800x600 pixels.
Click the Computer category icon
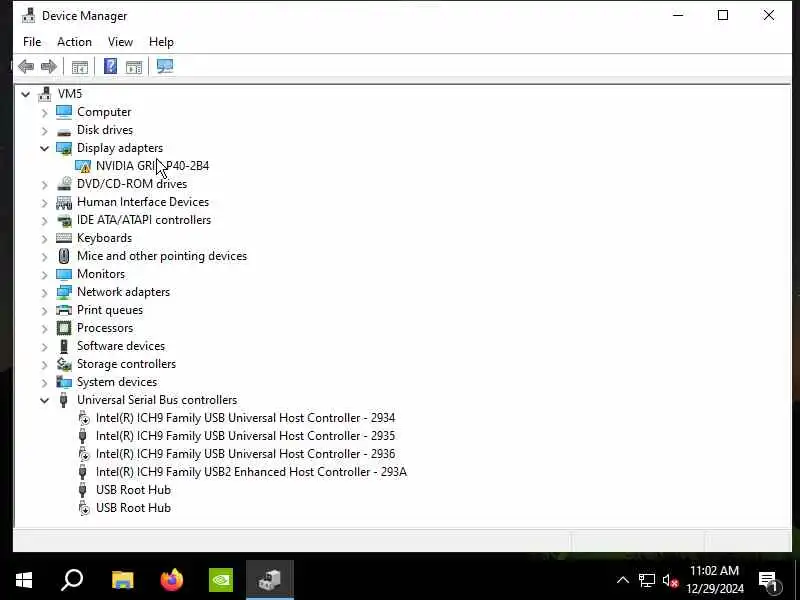64,112
